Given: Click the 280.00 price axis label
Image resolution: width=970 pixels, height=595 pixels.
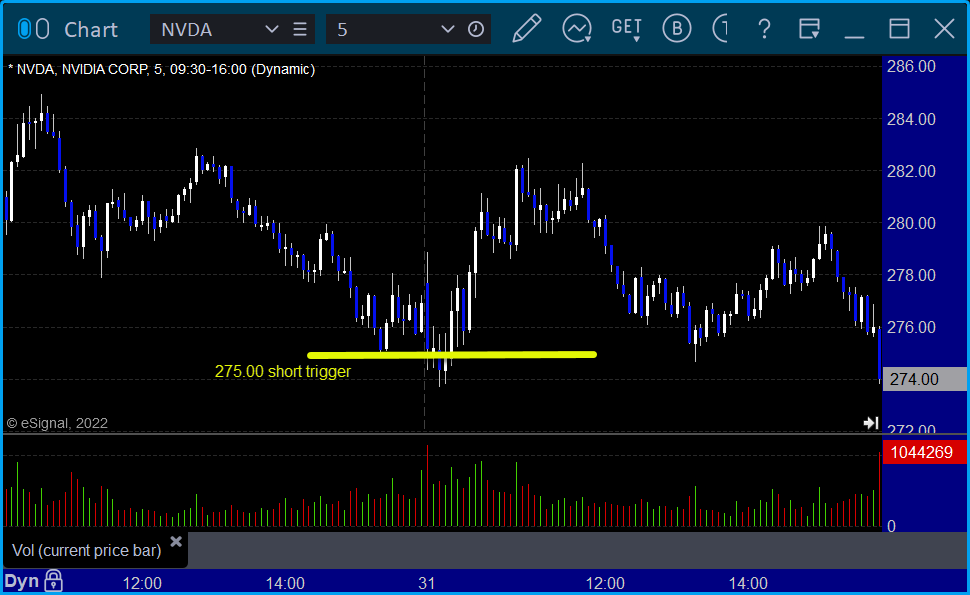Looking at the screenshot, I should click(911, 223).
